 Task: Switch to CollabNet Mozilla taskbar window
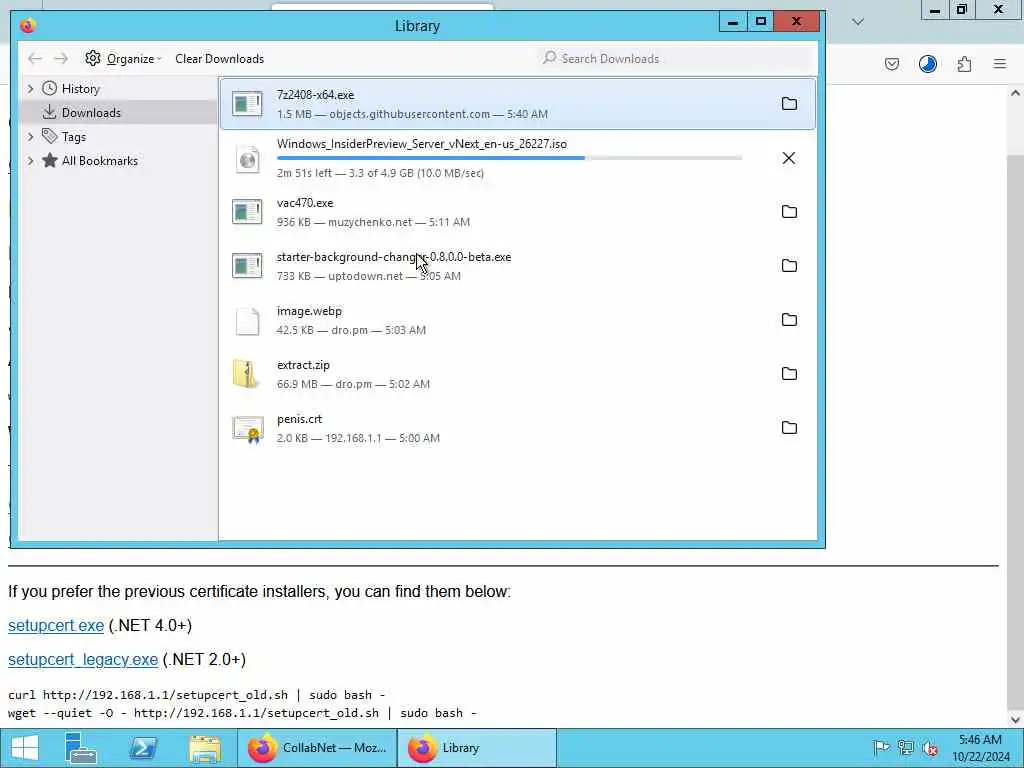tap(317, 748)
